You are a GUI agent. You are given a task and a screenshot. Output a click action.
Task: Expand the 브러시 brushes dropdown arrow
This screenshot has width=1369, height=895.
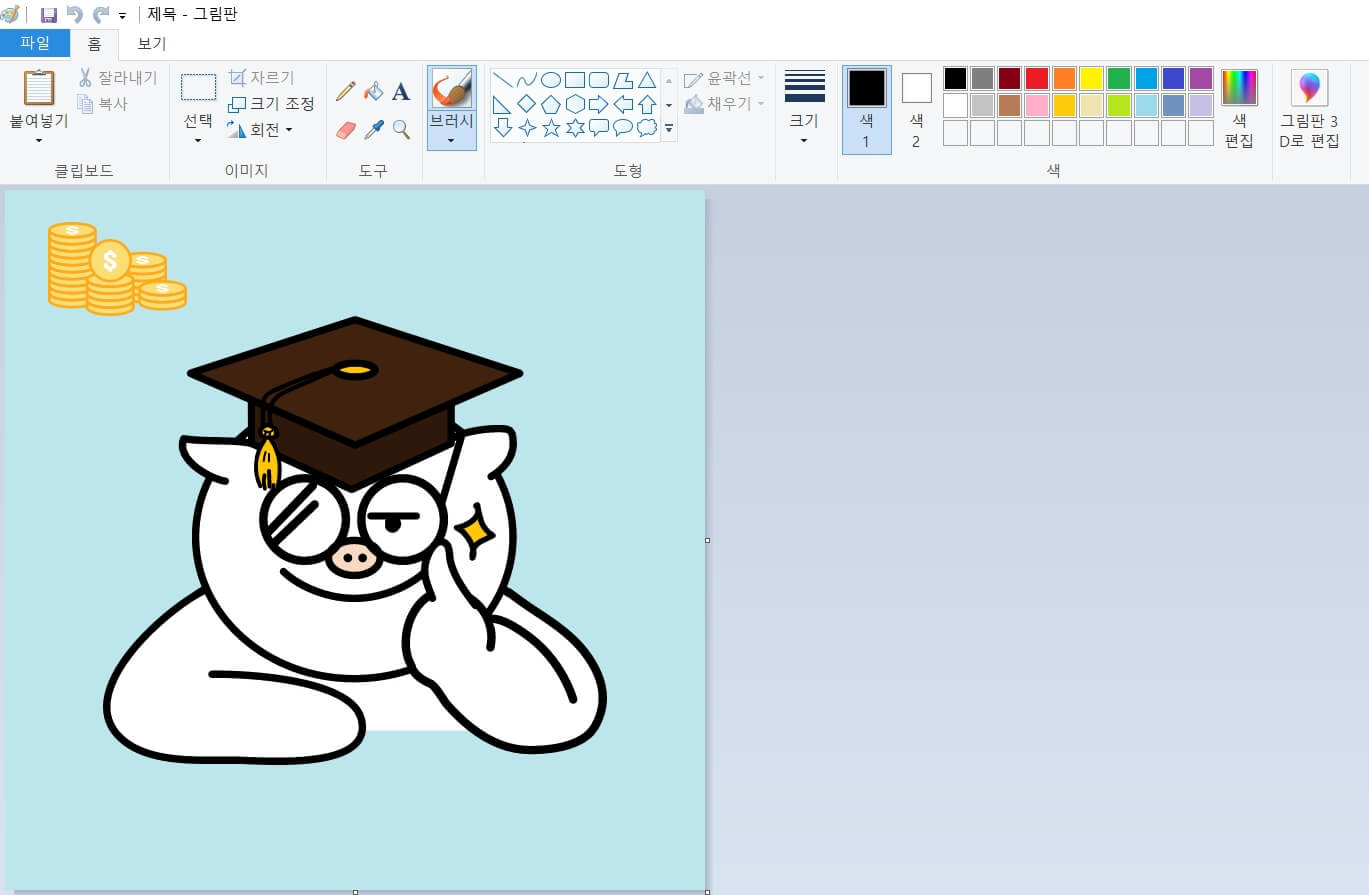click(x=452, y=140)
